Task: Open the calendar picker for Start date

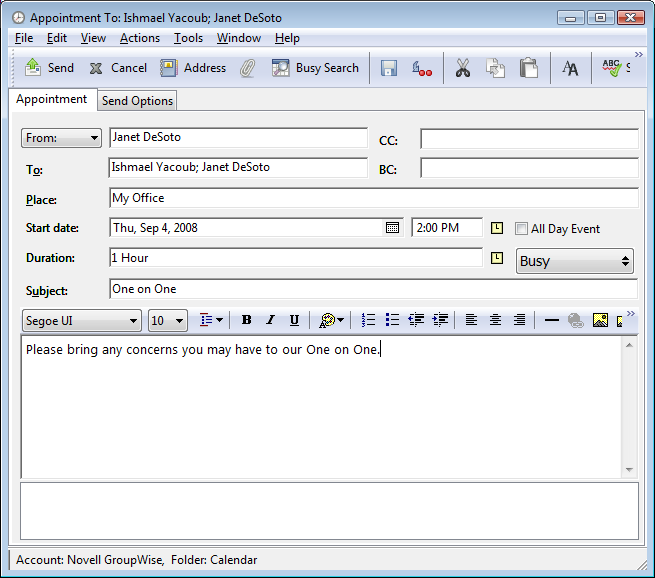Action: point(392,228)
